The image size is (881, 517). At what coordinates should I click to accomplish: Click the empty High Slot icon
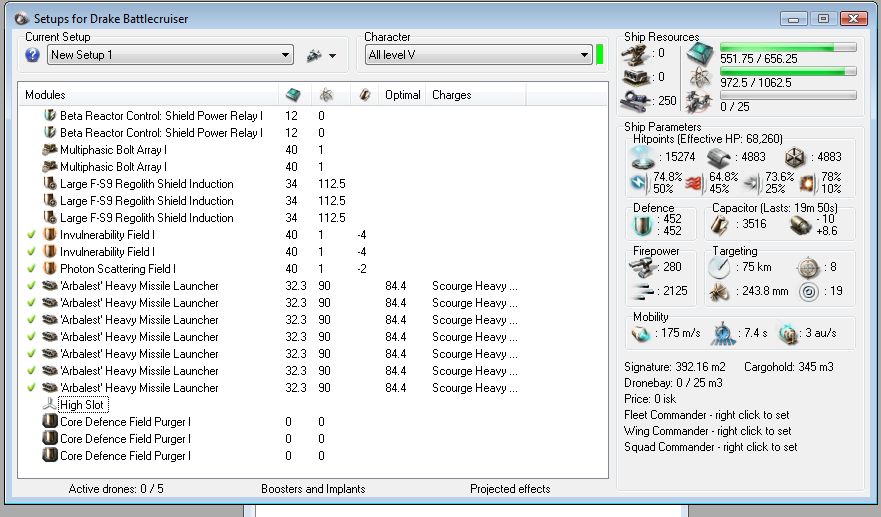50,405
